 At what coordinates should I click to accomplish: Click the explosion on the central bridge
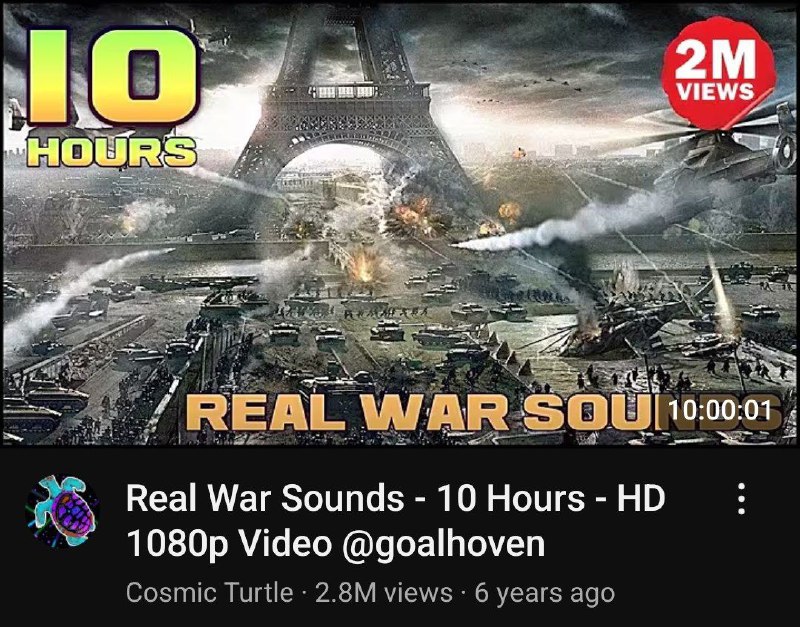[363, 265]
